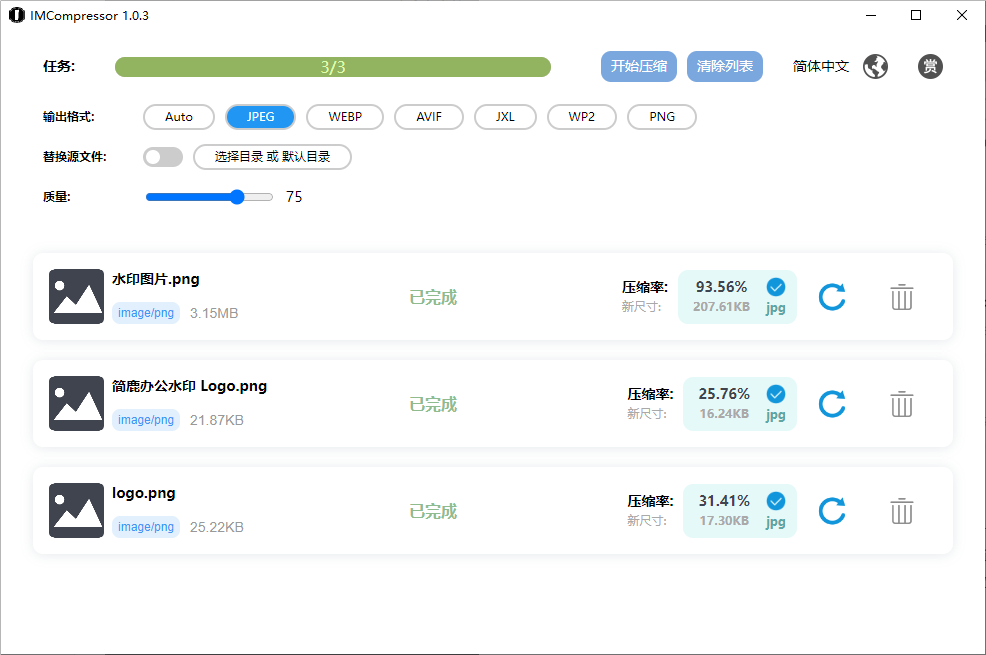Click image/png tag of logo.png
Screen dimensions: 986x655
[146, 527]
